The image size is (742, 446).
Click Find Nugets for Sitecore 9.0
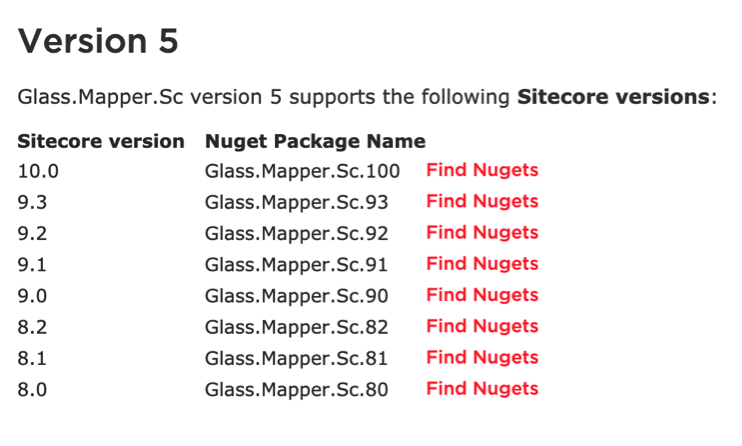(x=482, y=295)
